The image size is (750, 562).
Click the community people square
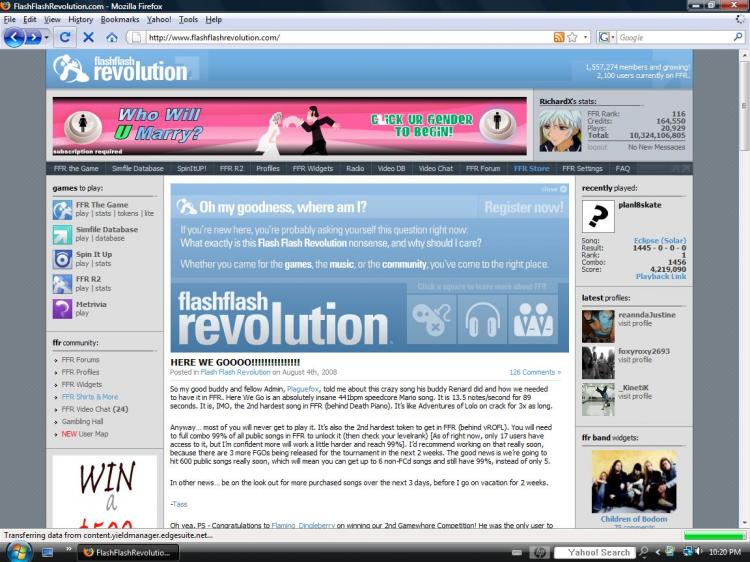pyautogui.click(x=533, y=320)
